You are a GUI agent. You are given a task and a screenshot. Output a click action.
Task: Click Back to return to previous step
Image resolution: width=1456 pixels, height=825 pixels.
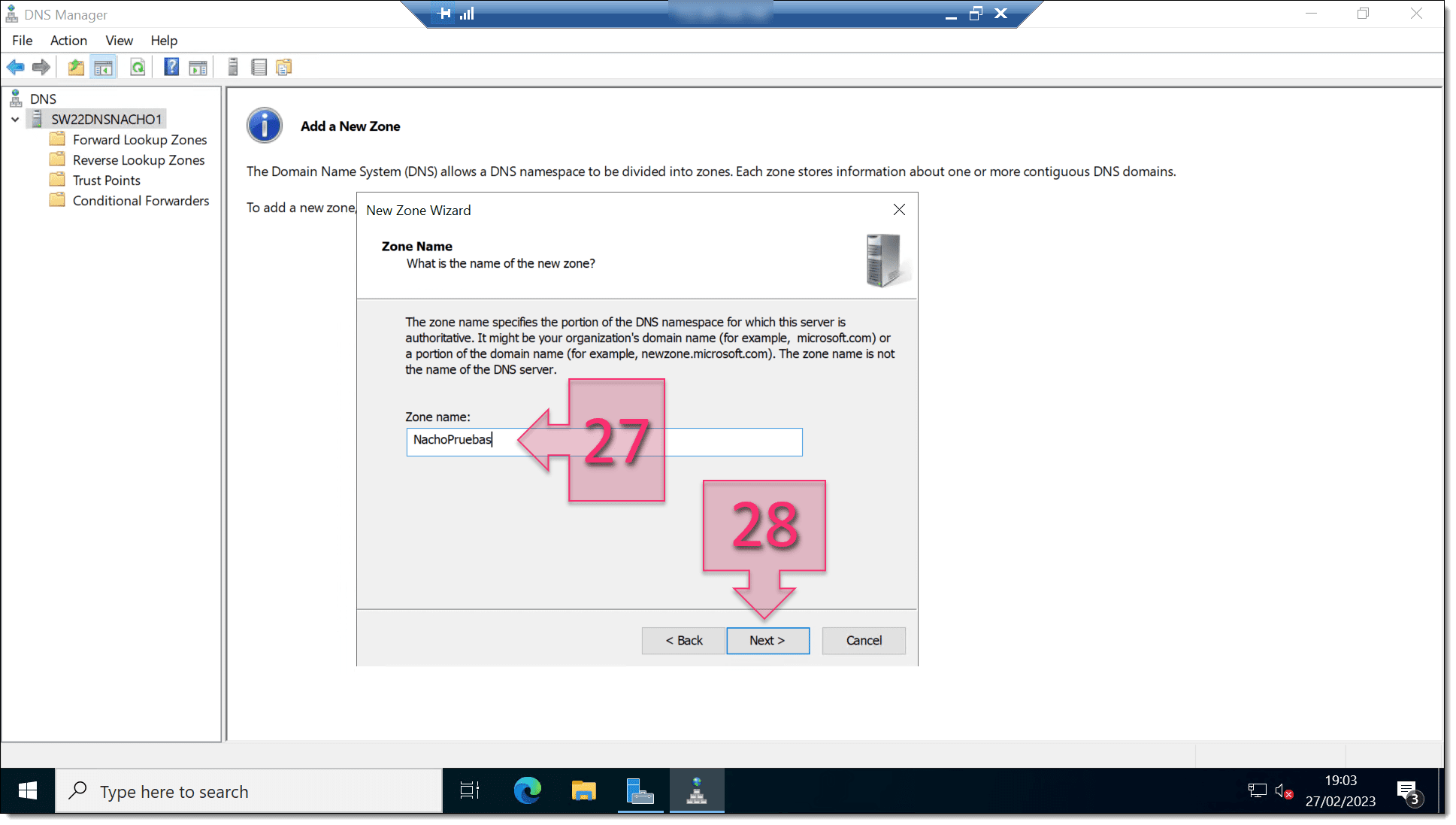(684, 641)
